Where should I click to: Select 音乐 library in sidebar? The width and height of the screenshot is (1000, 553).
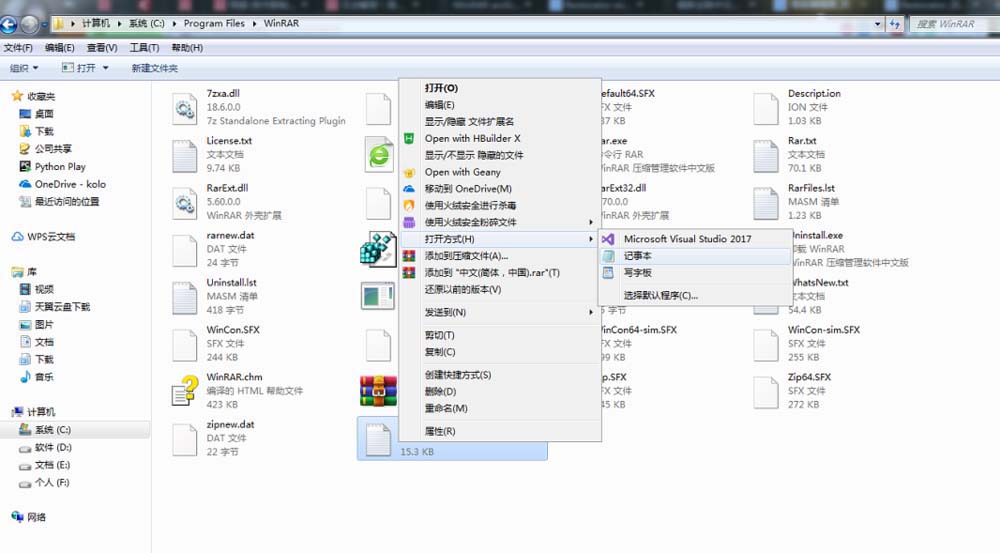pos(44,377)
